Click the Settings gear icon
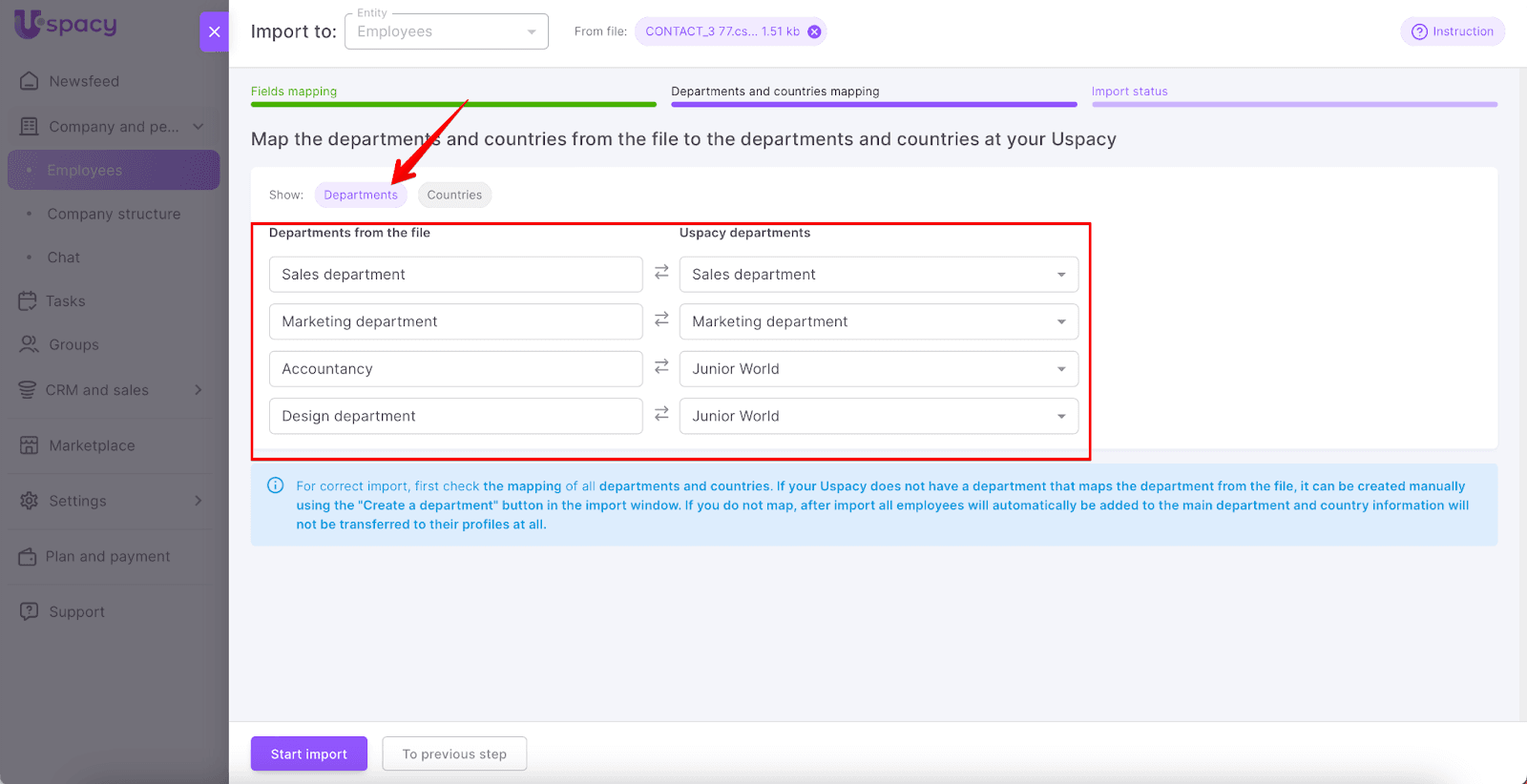Image resolution: width=1527 pixels, height=784 pixels. pos(30,501)
